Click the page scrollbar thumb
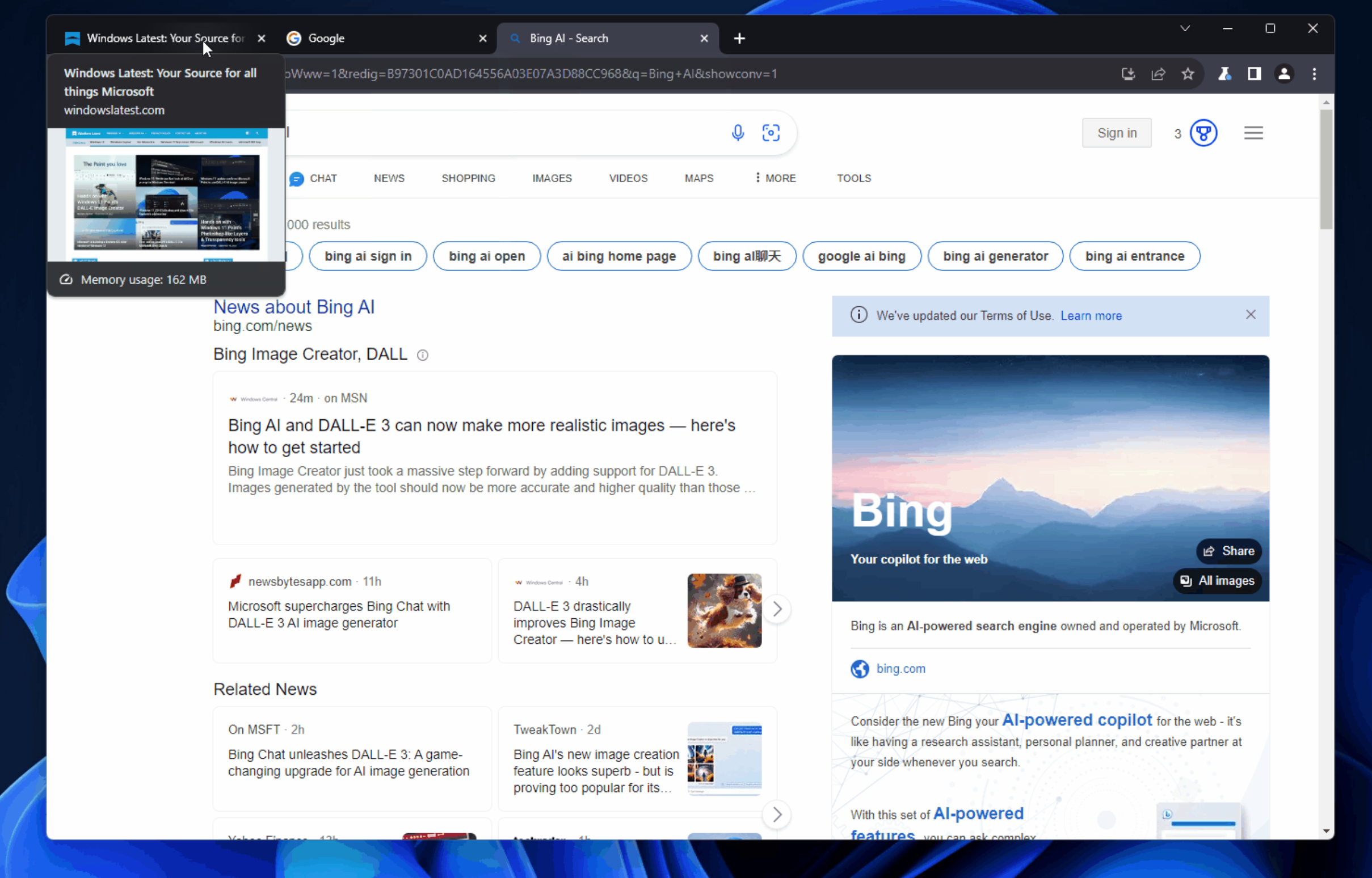The width and height of the screenshot is (1372, 878). coord(1325,170)
